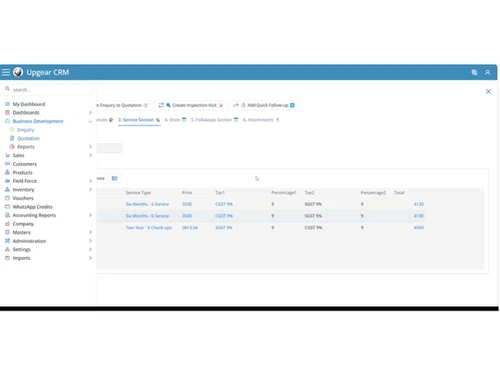Open Vouchers menu item
This screenshot has width=500, height=375.
click(x=23, y=198)
